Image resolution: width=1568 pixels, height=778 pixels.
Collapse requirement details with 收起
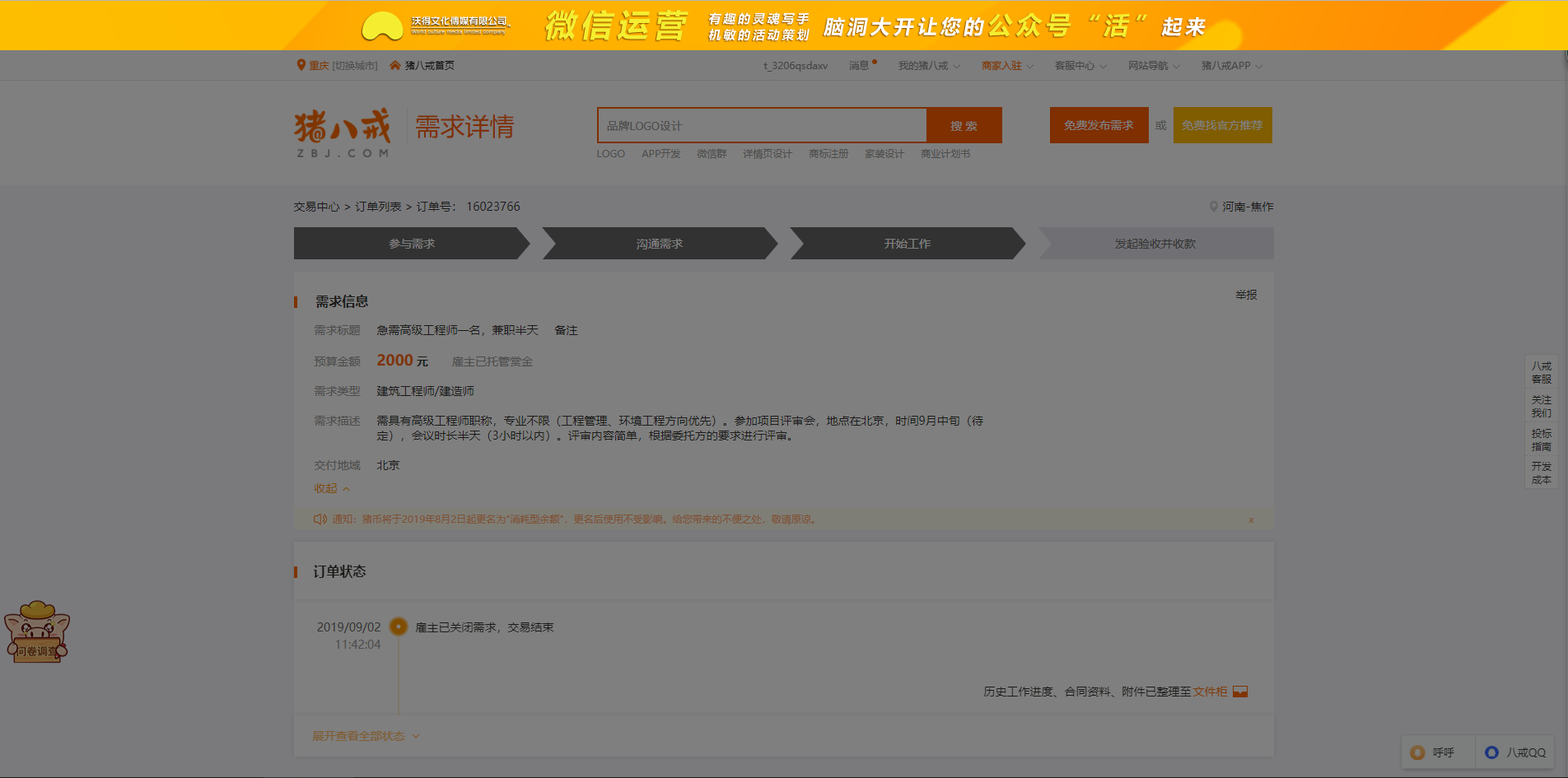332,488
